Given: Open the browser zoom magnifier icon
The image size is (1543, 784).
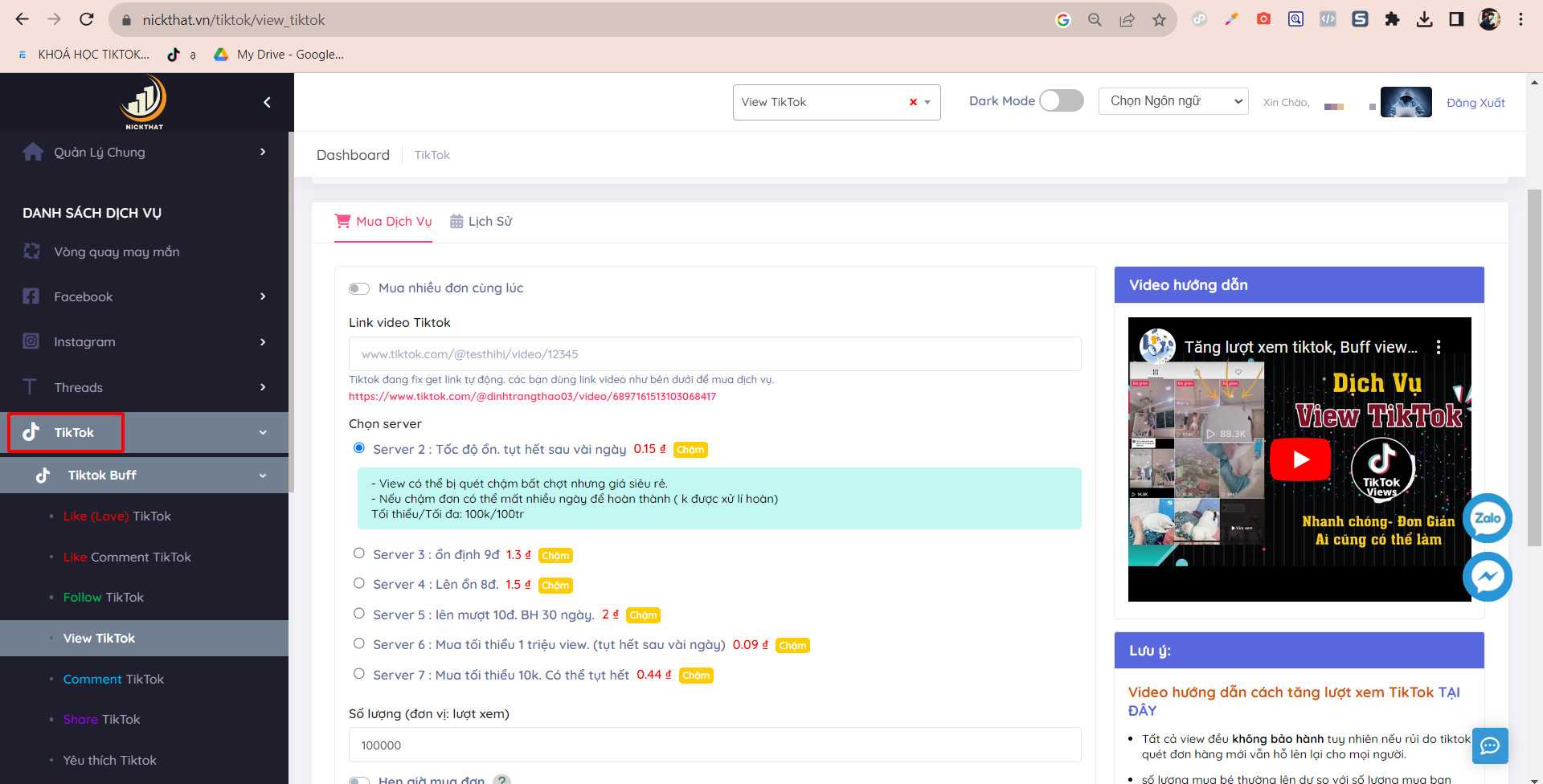Looking at the screenshot, I should coord(1095,20).
